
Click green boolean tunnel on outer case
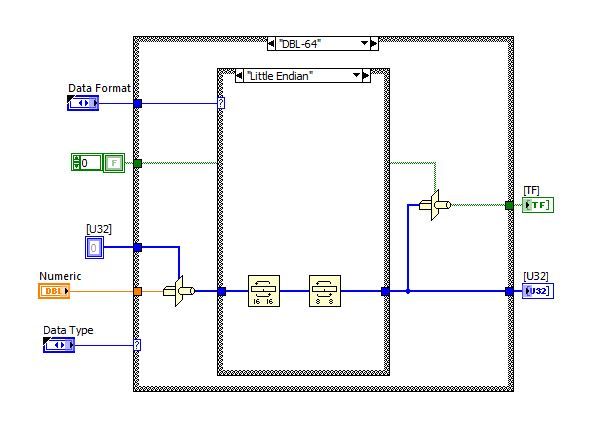tap(138, 163)
